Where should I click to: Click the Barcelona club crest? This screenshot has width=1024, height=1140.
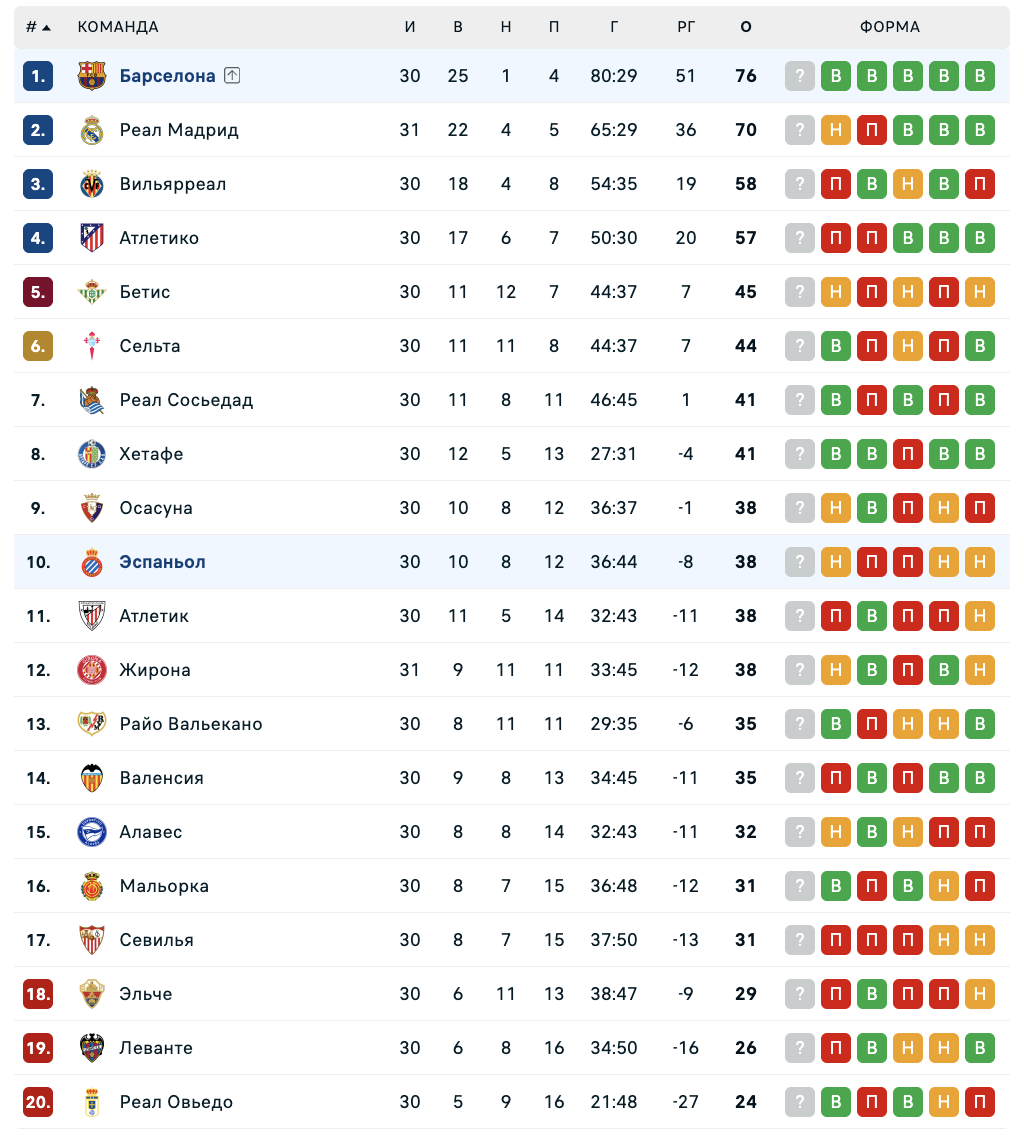tap(92, 76)
